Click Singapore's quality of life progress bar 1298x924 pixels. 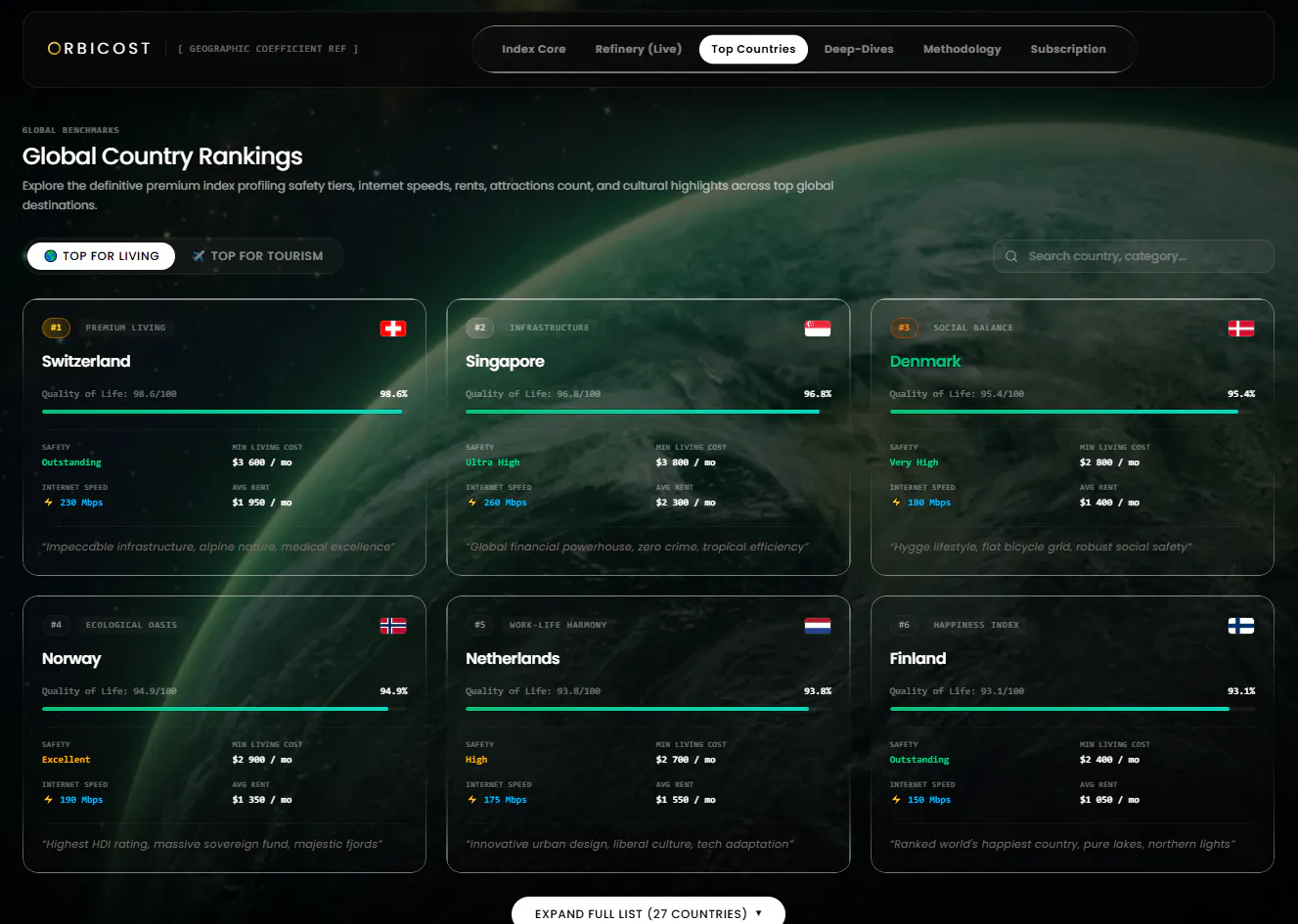click(x=649, y=412)
